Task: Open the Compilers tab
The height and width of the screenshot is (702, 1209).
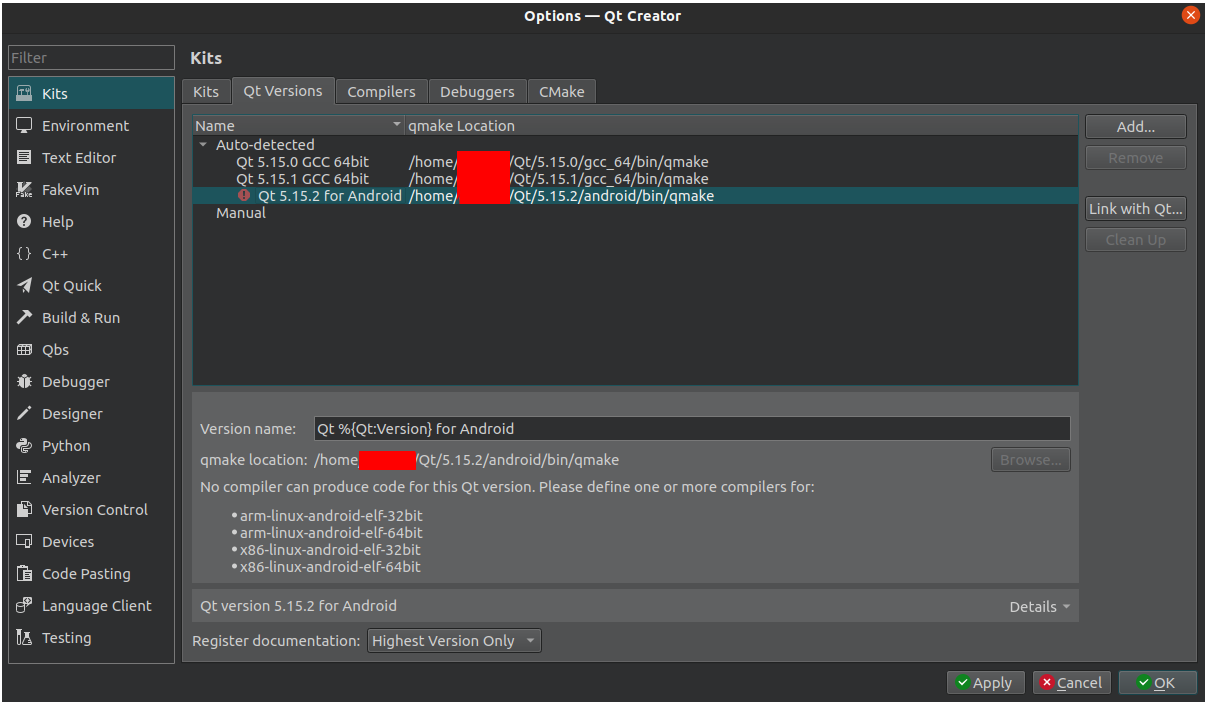Action: click(381, 91)
